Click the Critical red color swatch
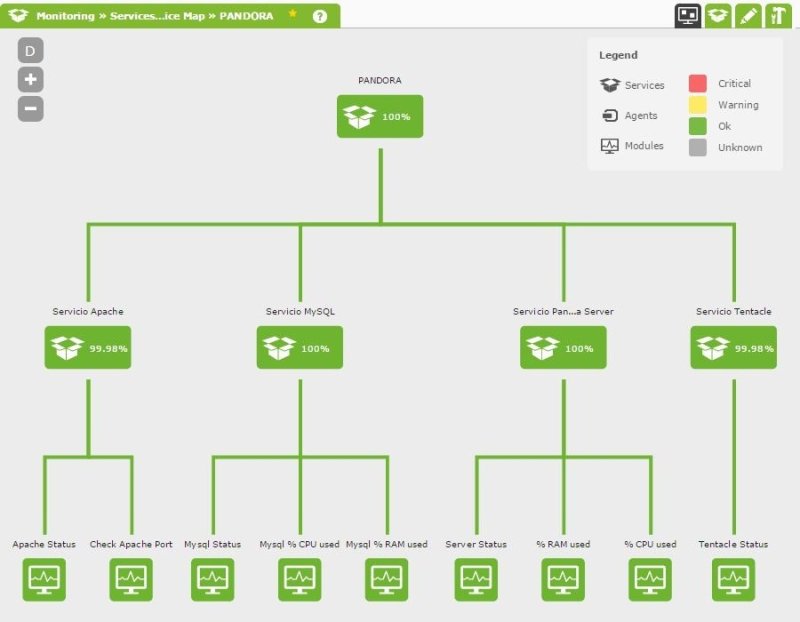 pyautogui.click(x=697, y=83)
